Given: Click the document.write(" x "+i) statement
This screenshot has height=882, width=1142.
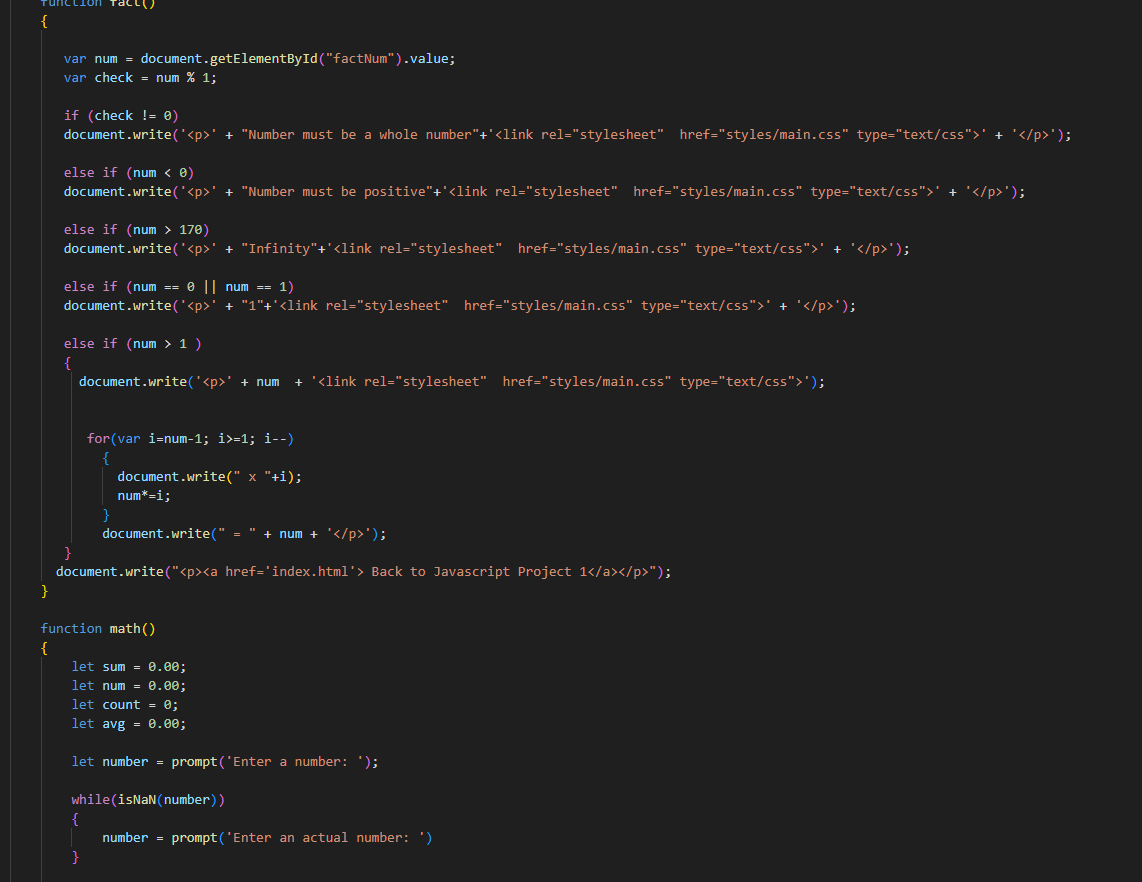Looking at the screenshot, I should click(x=209, y=477).
